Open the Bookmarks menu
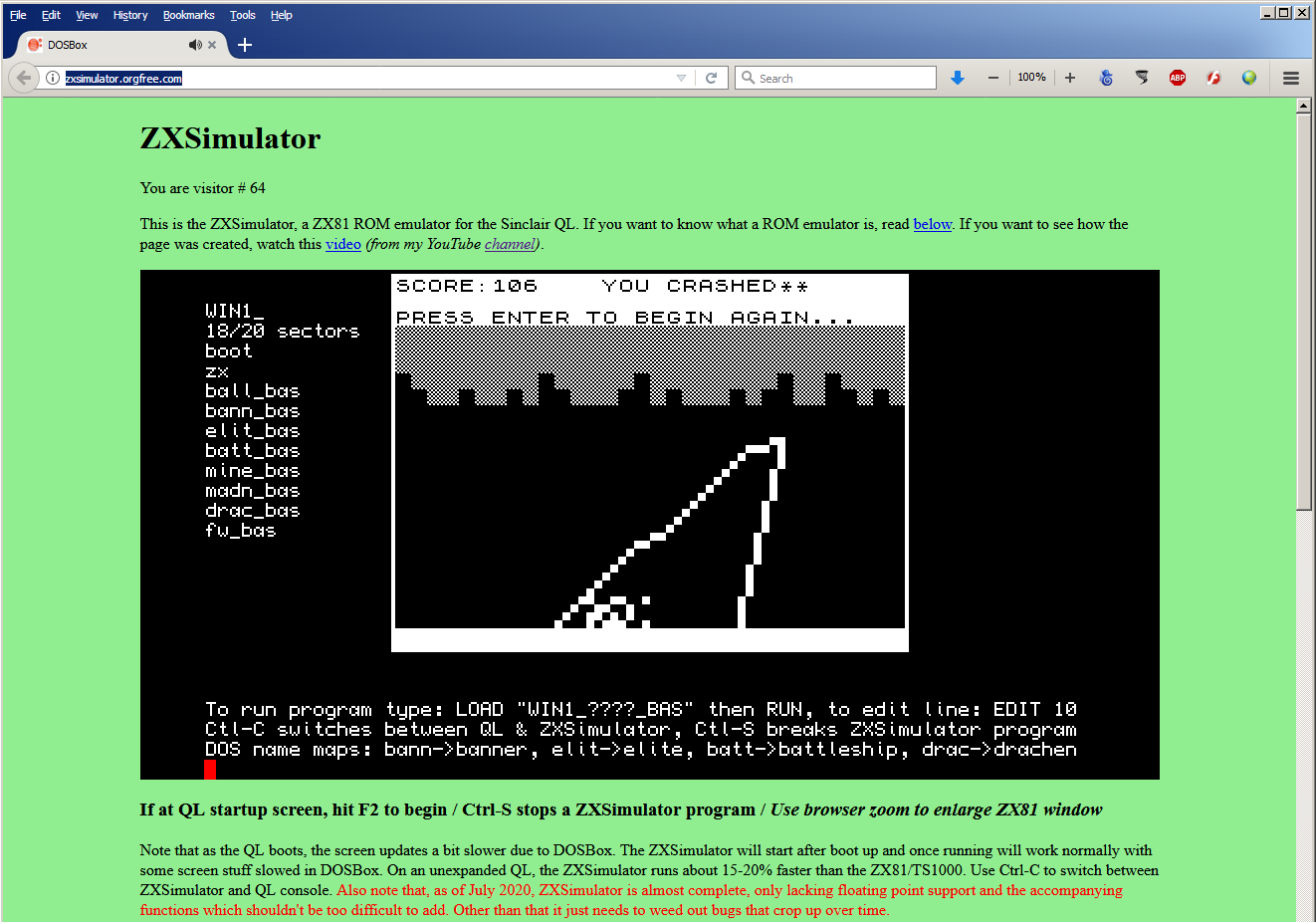Viewport: 1316px width, 924px height. (x=189, y=15)
